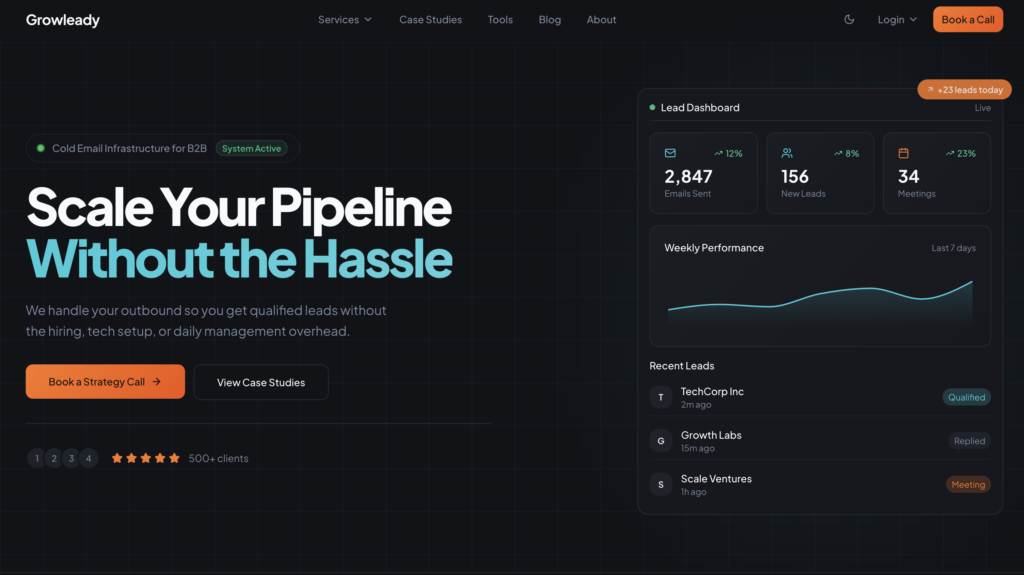Viewport: 1024px width, 575px height.
Task: Click the first client avatar numbered 1
Action: click(x=37, y=458)
